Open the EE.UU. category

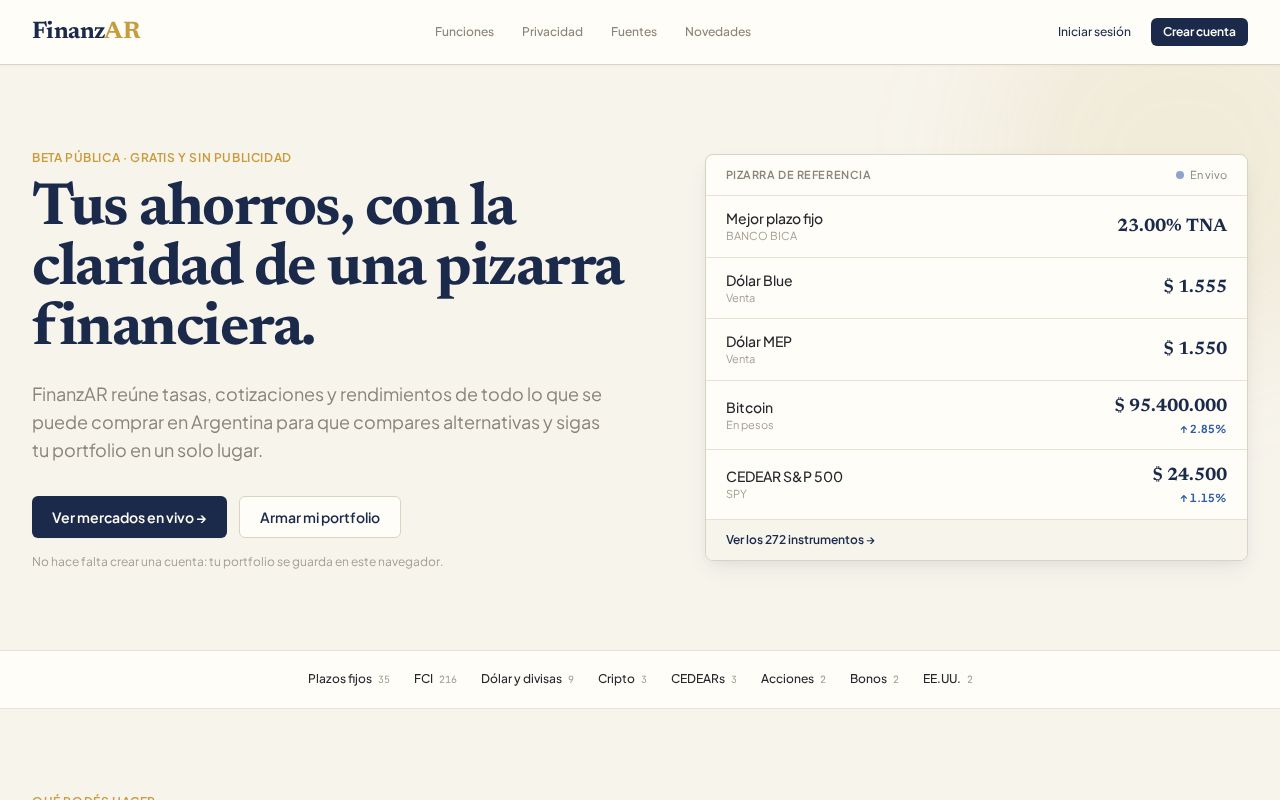point(948,679)
